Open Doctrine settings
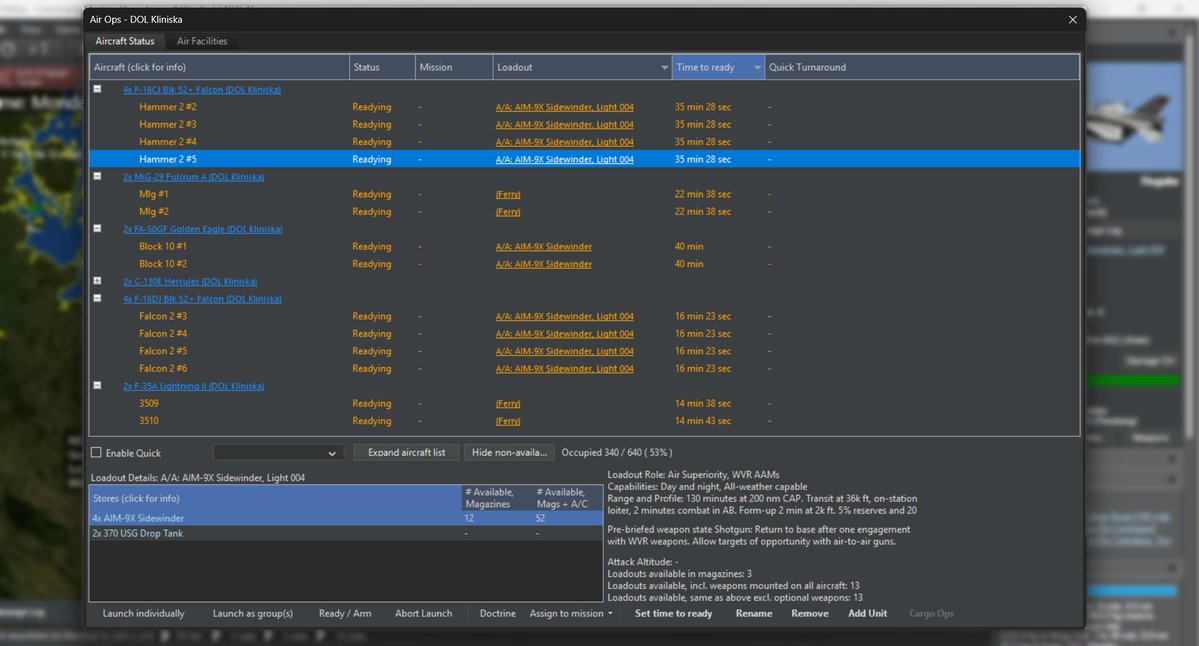 [x=498, y=613]
